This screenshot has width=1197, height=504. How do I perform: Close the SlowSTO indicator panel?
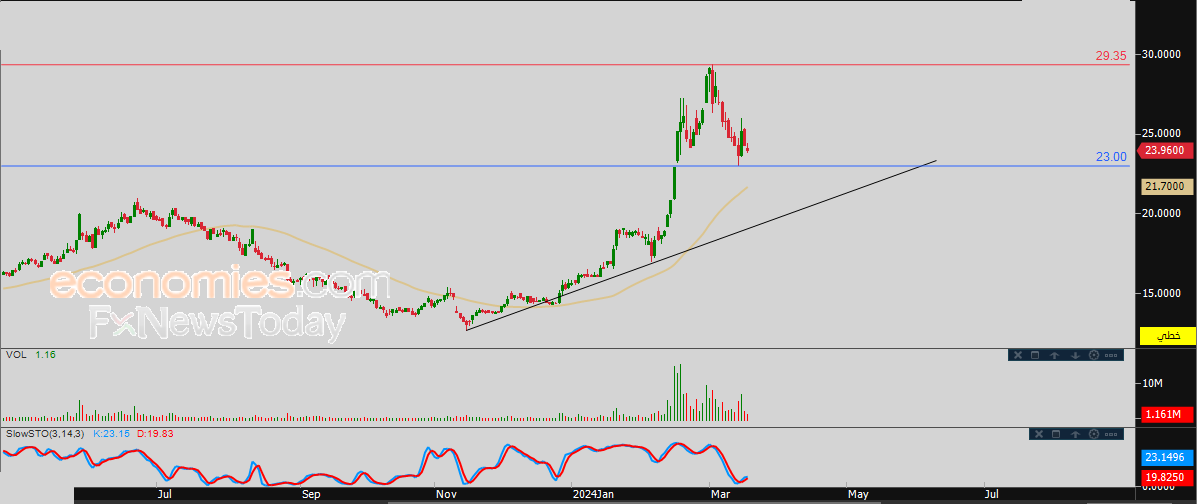point(1037,434)
